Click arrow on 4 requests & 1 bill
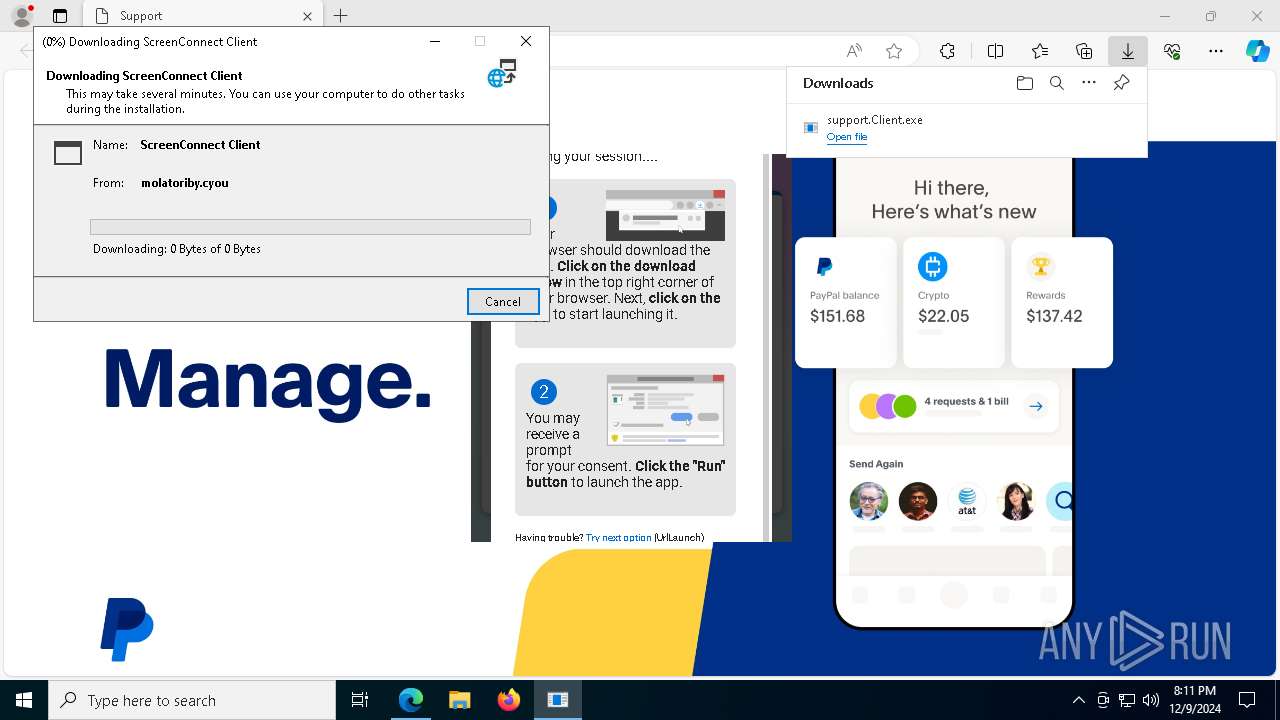Image resolution: width=1280 pixels, height=720 pixels. tap(1036, 406)
